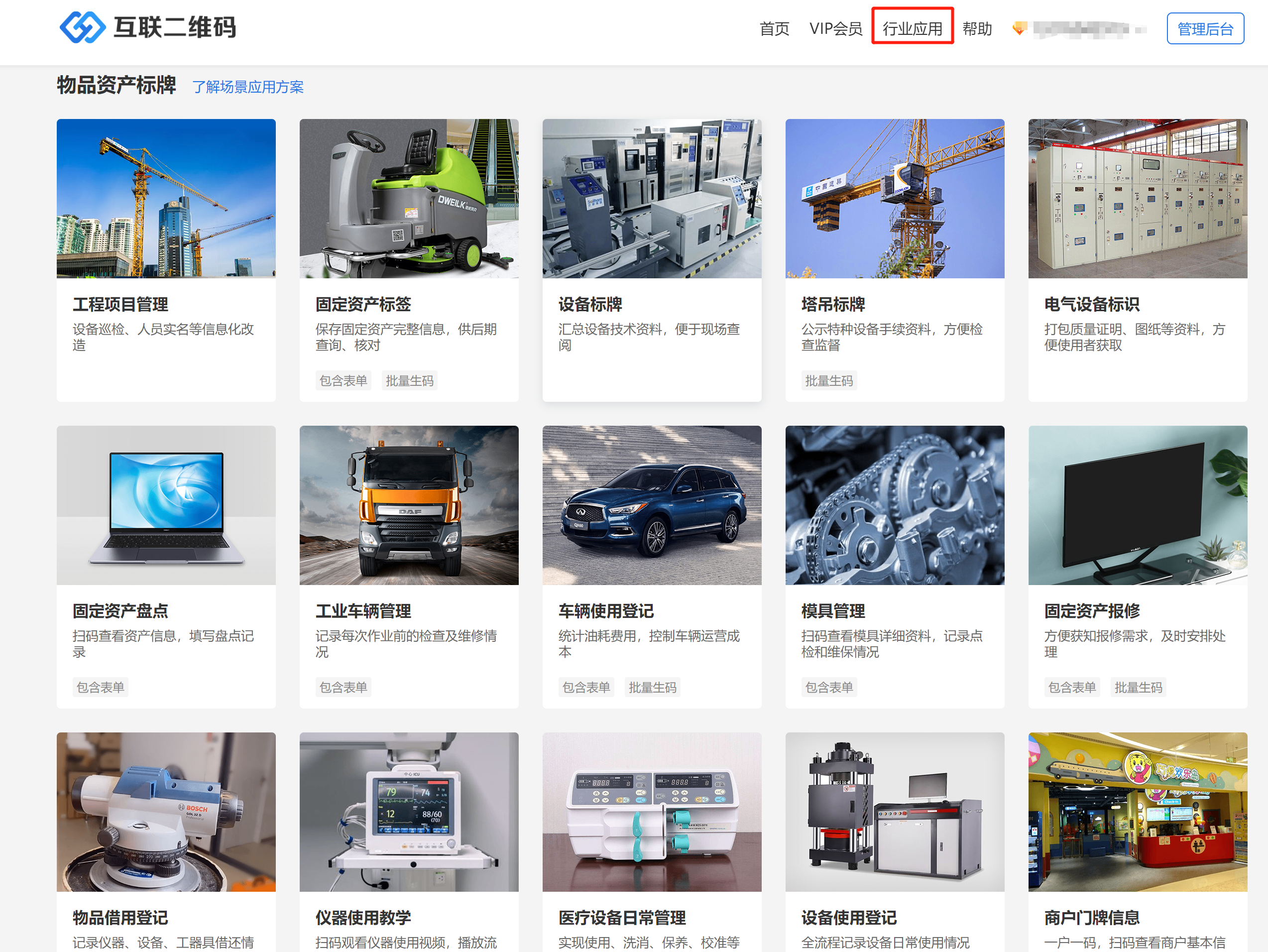1268x952 pixels.
Task: Click the 管理后台 button
Action: click(1204, 29)
